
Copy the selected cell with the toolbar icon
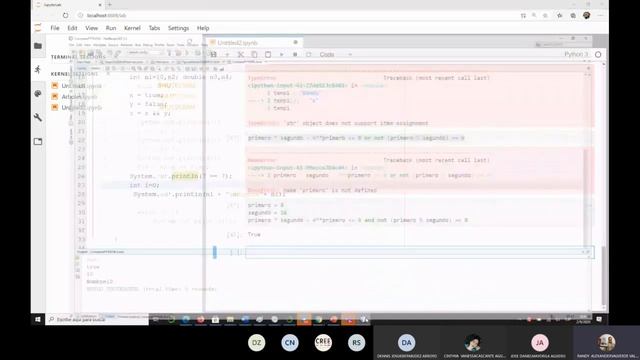click(x=254, y=54)
